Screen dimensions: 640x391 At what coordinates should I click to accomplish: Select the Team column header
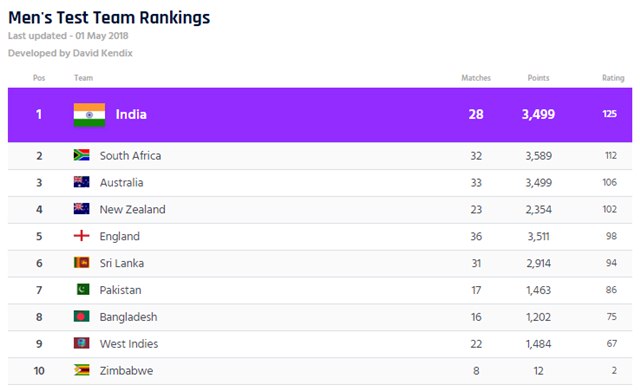click(x=83, y=78)
